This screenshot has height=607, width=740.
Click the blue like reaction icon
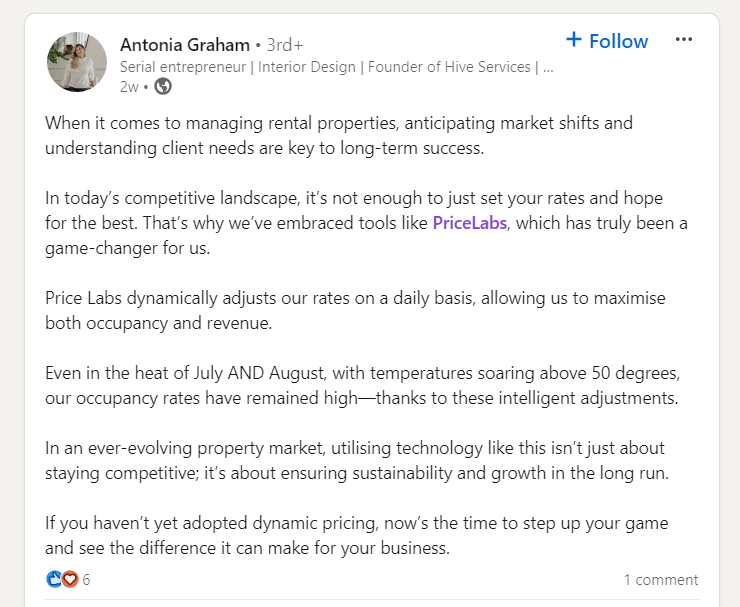pos(53,579)
